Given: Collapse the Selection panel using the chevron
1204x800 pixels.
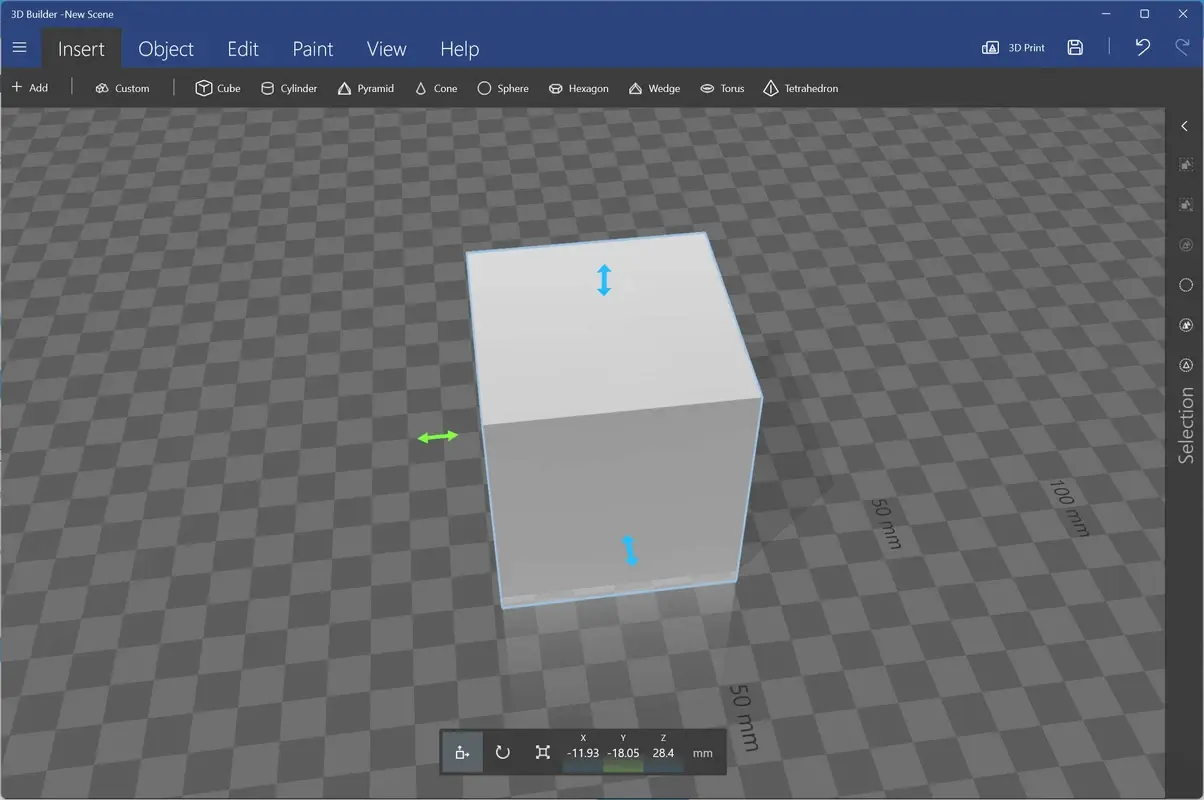Looking at the screenshot, I should 1185,126.
